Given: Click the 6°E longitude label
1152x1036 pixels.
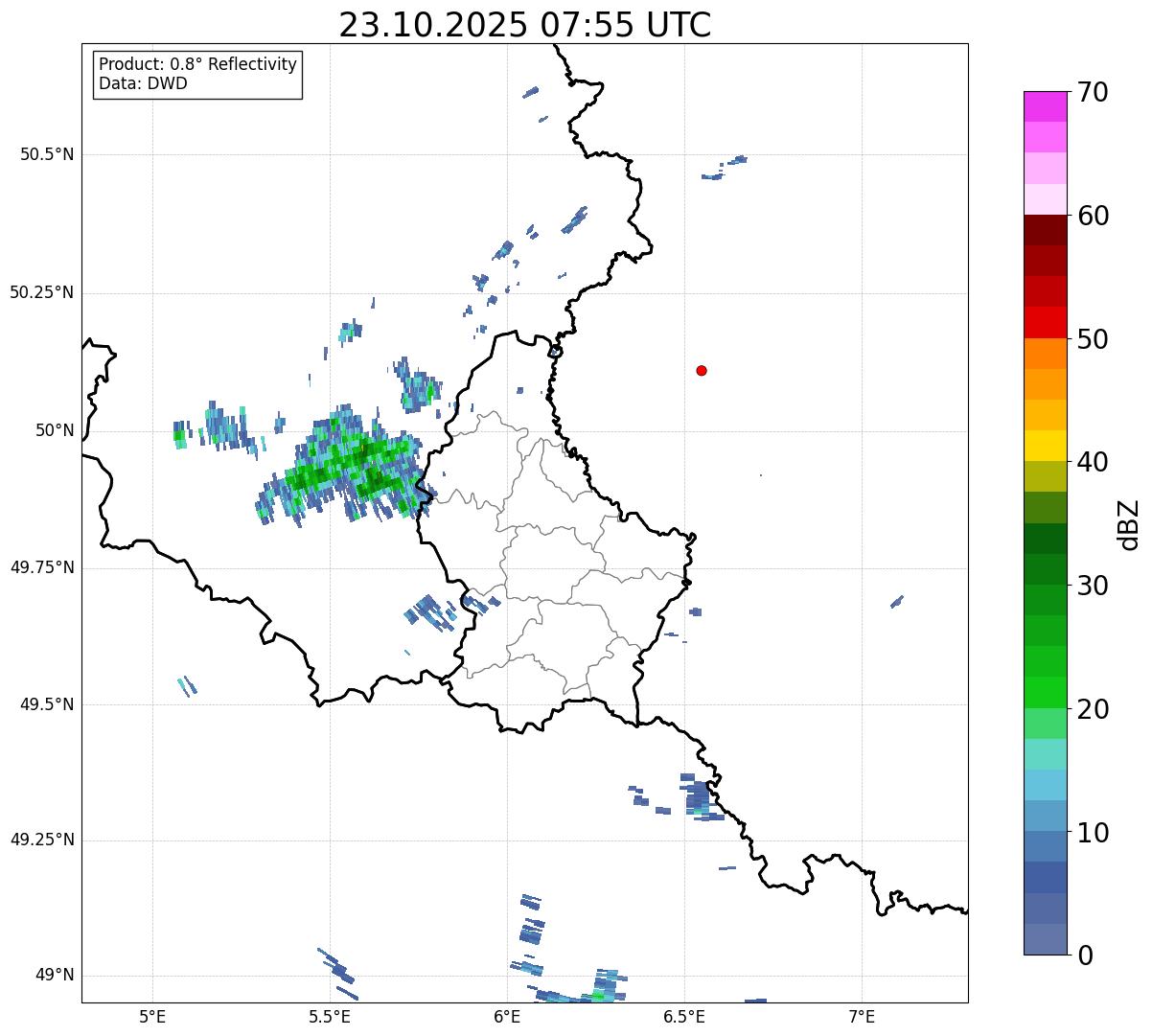Looking at the screenshot, I should [507, 1017].
